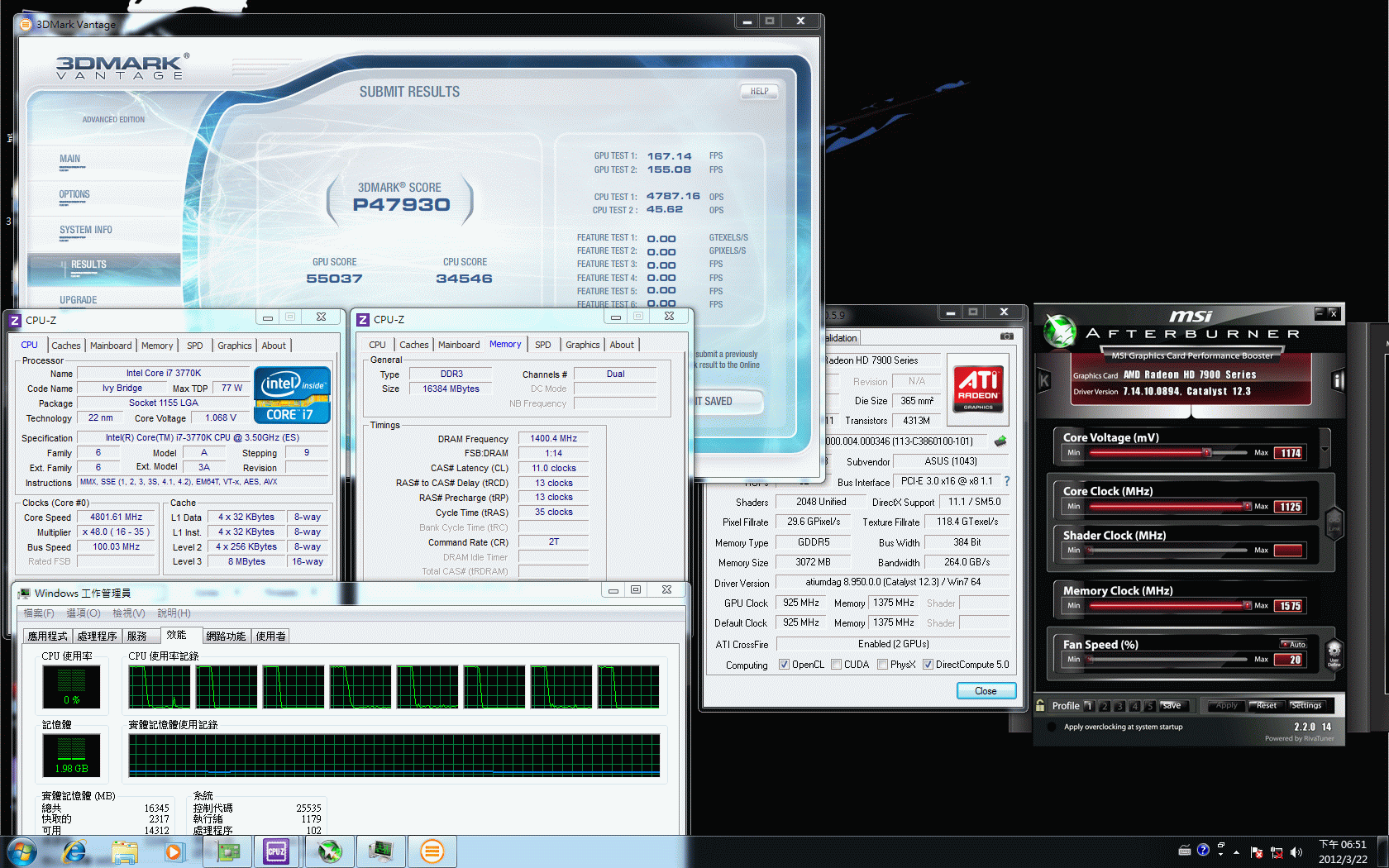The image size is (1389, 868).
Task: Toggle the PhysX checkbox in GPU-Z
Action: pyautogui.click(x=882, y=665)
